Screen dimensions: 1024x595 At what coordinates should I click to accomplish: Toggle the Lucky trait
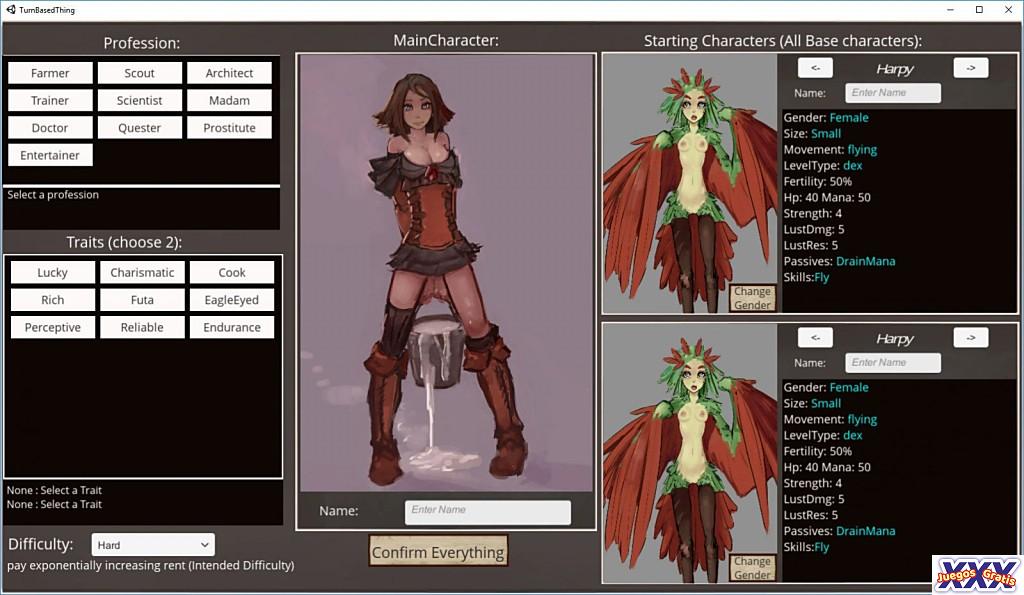pos(53,273)
